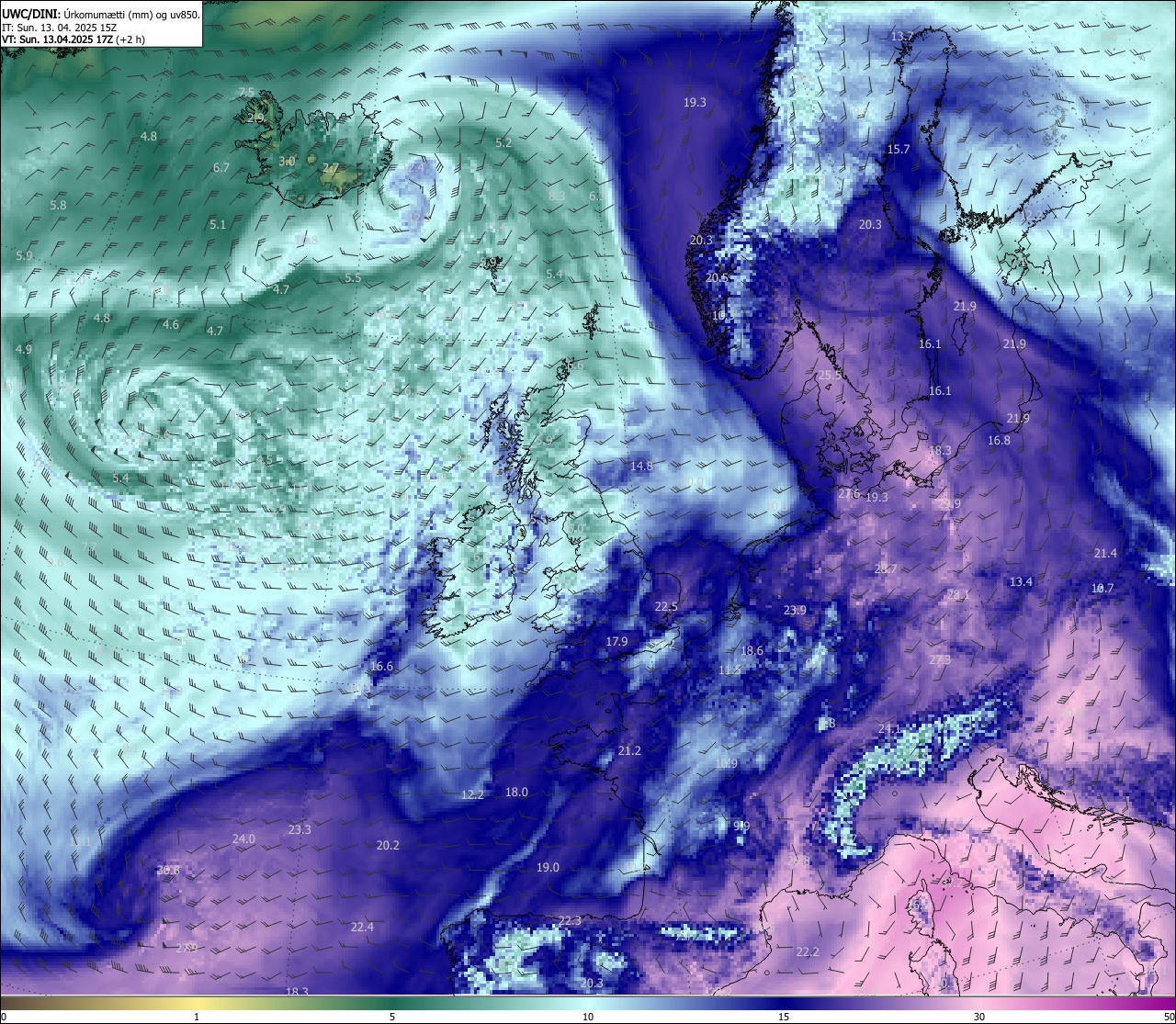Click the 6.7 value west of Iceland

pyautogui.click(x=220, y=168)
